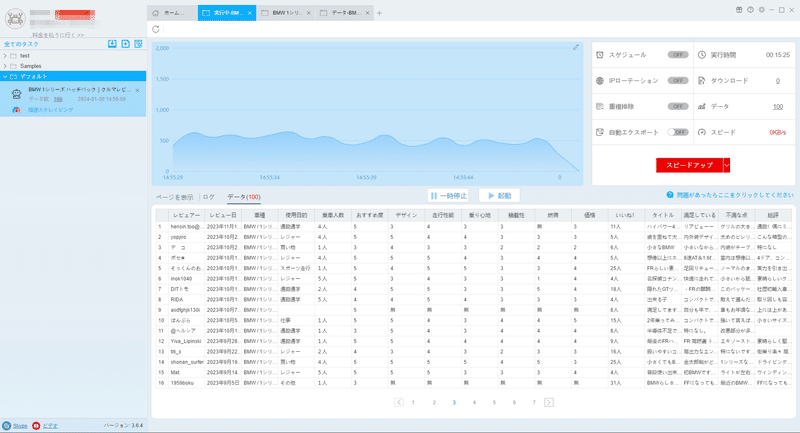Open the dropdown arrow next to スピードアップ
This screenshot has width=800, height=433.
coord(727,165)
